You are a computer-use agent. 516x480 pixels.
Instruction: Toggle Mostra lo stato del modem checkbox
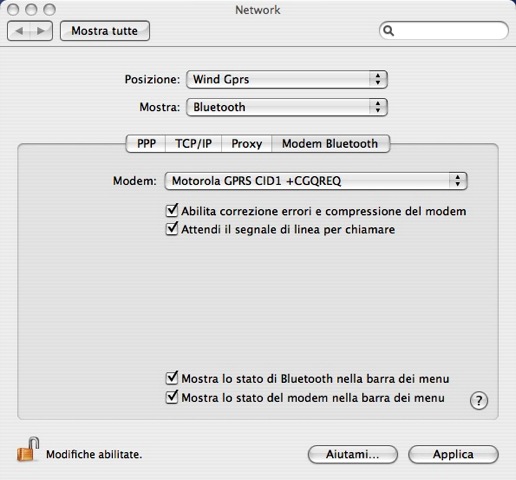coord(172,397)
